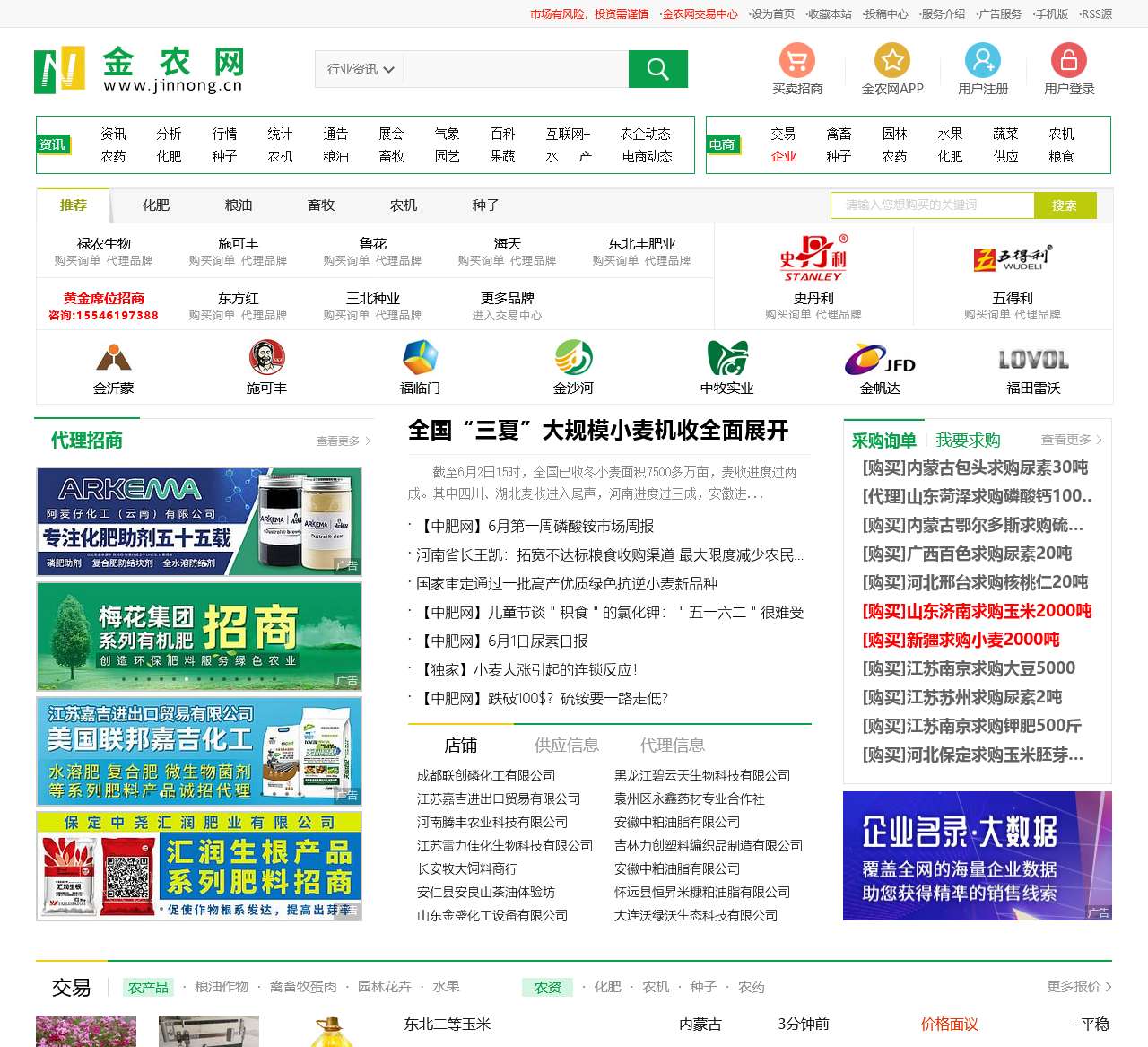Open the 汇润生根产品 banner
The image size is (1148, 1047).
point(199,866)
